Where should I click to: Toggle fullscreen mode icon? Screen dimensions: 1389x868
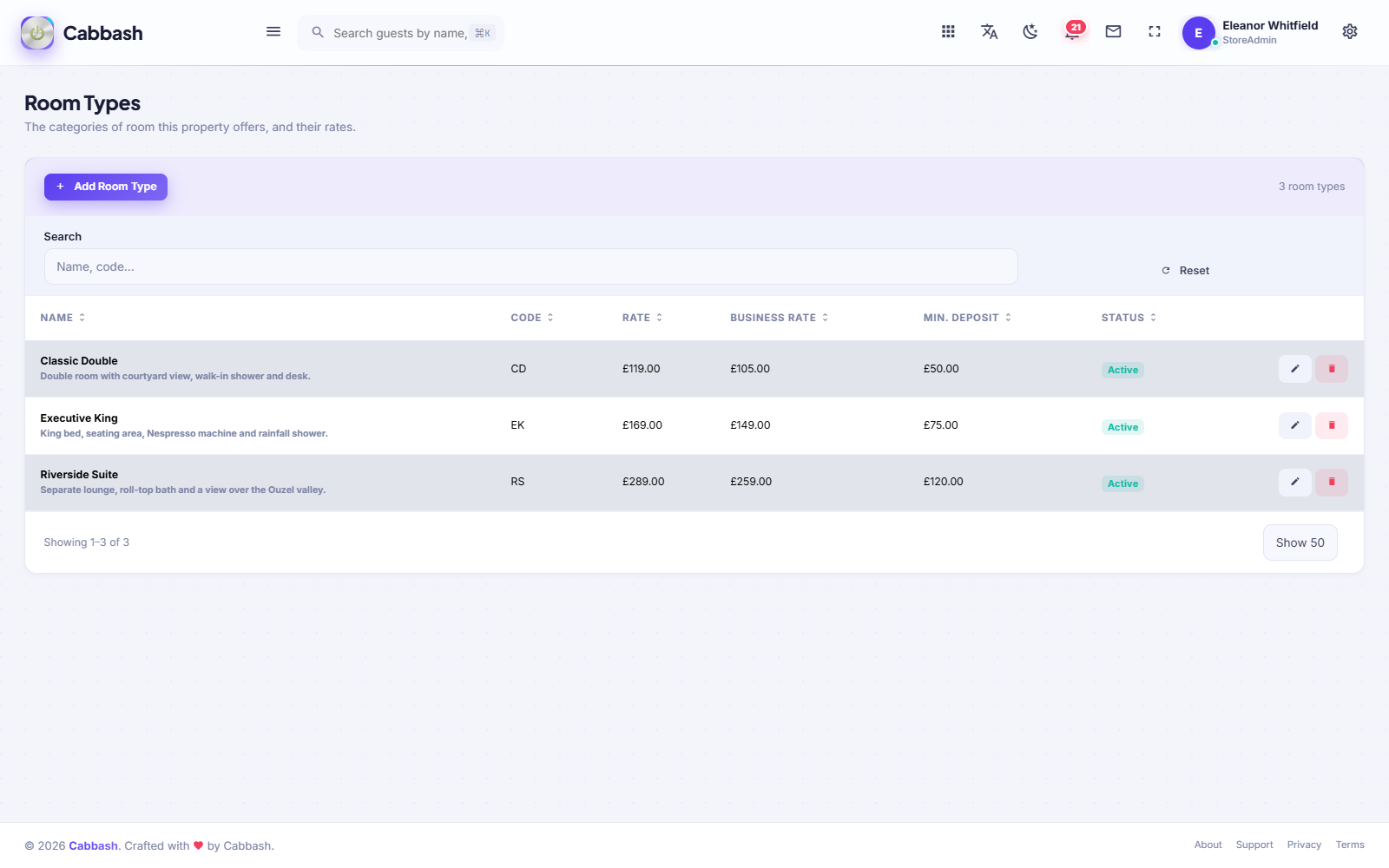(1155, 32)
